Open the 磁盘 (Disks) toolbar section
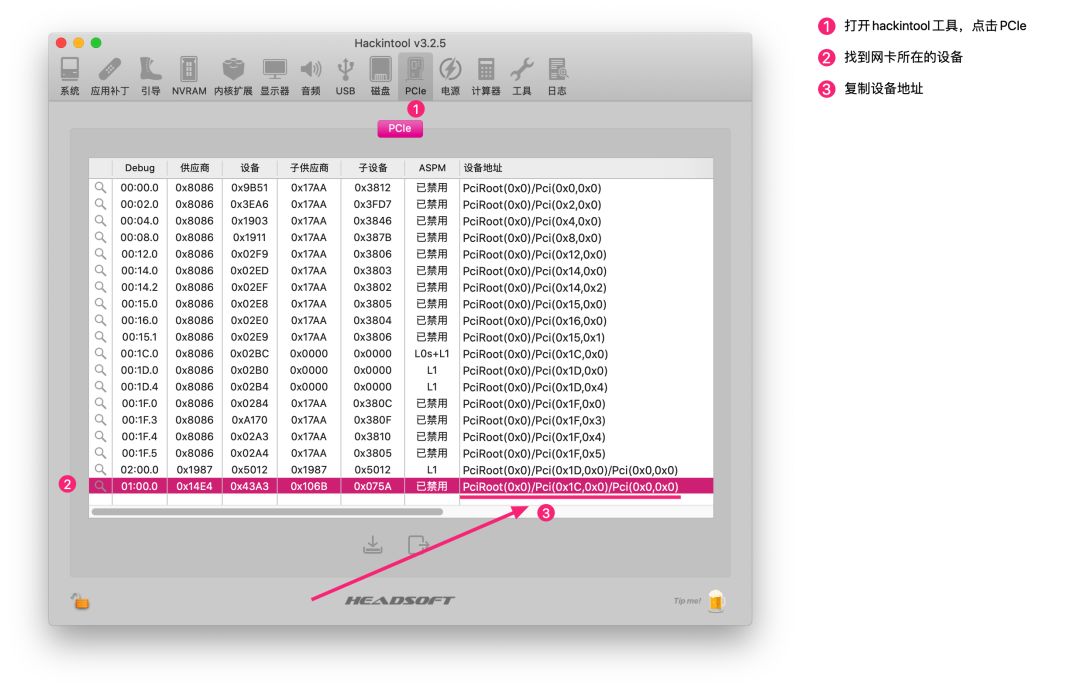Image resolution: width=1080 pixels, height=690 pixels. tap(380, 76)
